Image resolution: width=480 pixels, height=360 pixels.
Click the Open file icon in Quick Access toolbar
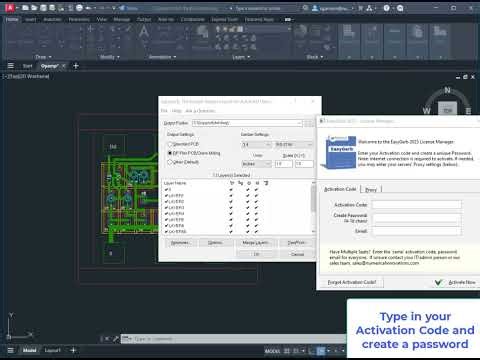pos(34,7)
